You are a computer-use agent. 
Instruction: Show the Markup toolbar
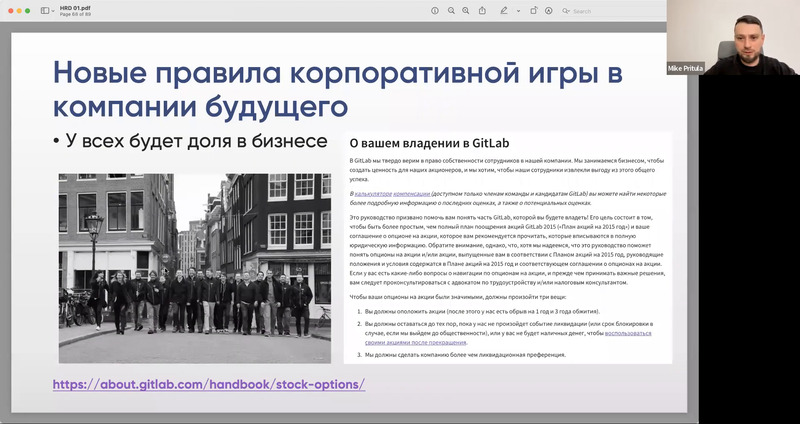point(551,10)
